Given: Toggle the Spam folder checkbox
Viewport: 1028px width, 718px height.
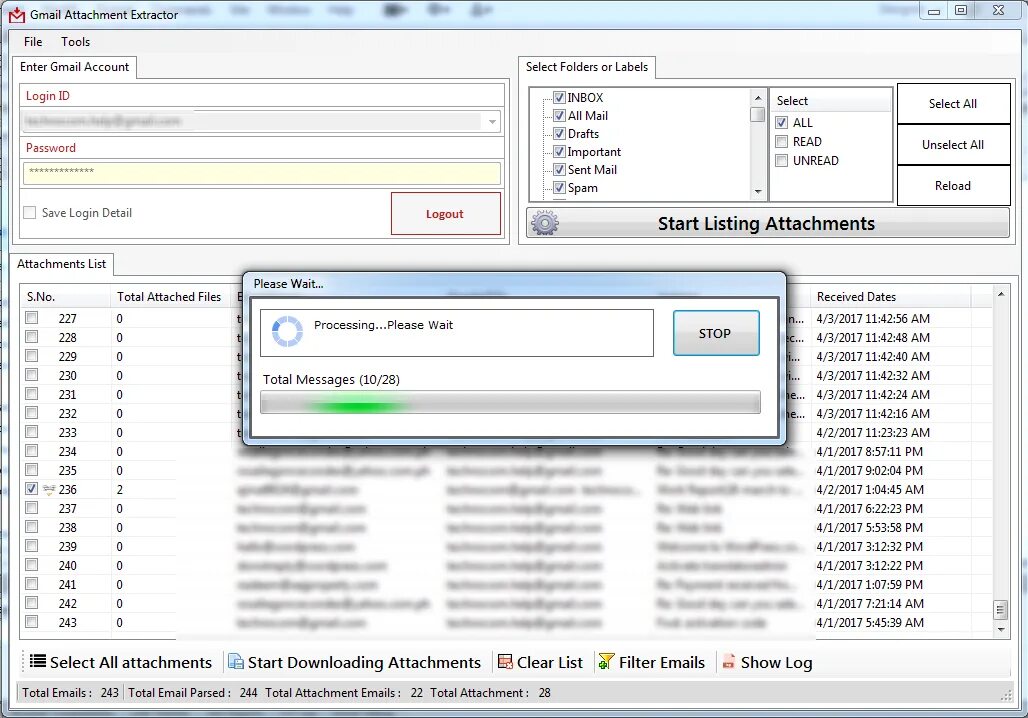Looking at the screenshot, I should point(559,188).
